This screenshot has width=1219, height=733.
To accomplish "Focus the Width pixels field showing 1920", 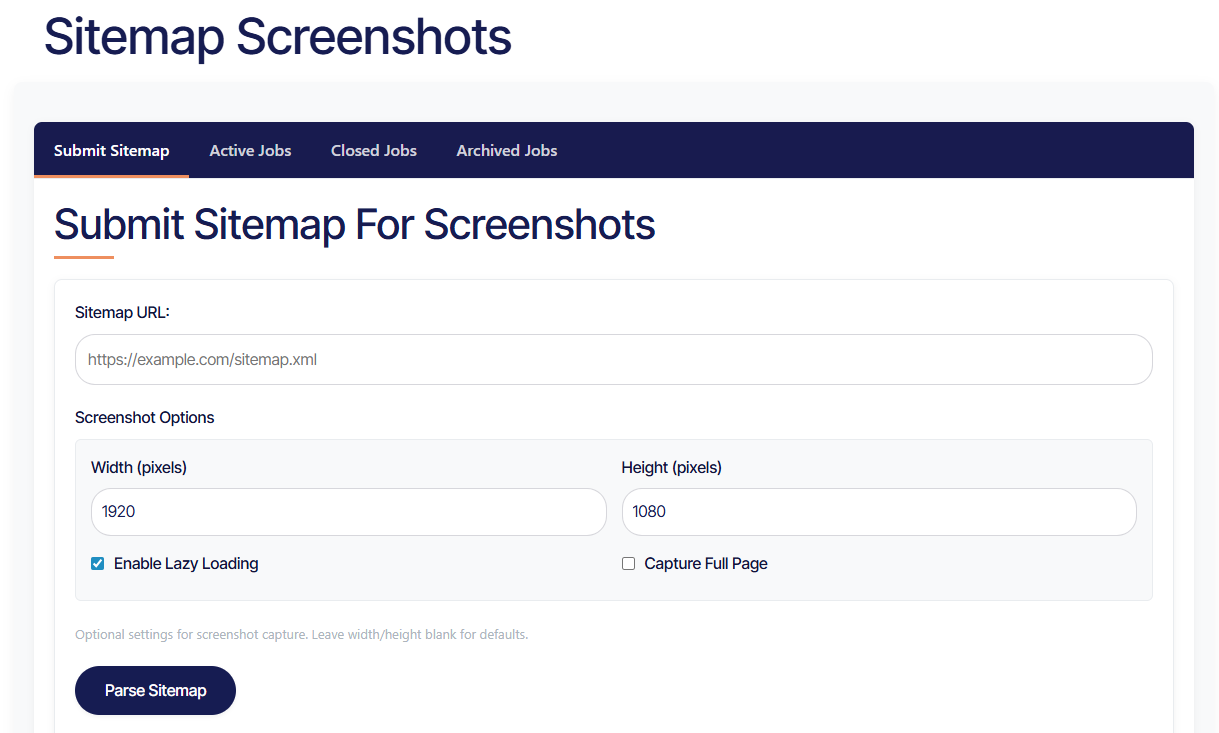I will (x=348, y=512).
